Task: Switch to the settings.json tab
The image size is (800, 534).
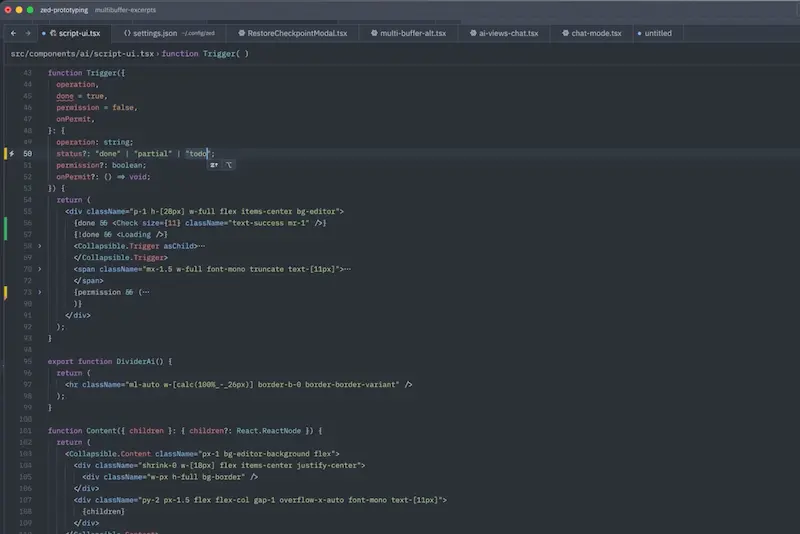Action: 169,33
